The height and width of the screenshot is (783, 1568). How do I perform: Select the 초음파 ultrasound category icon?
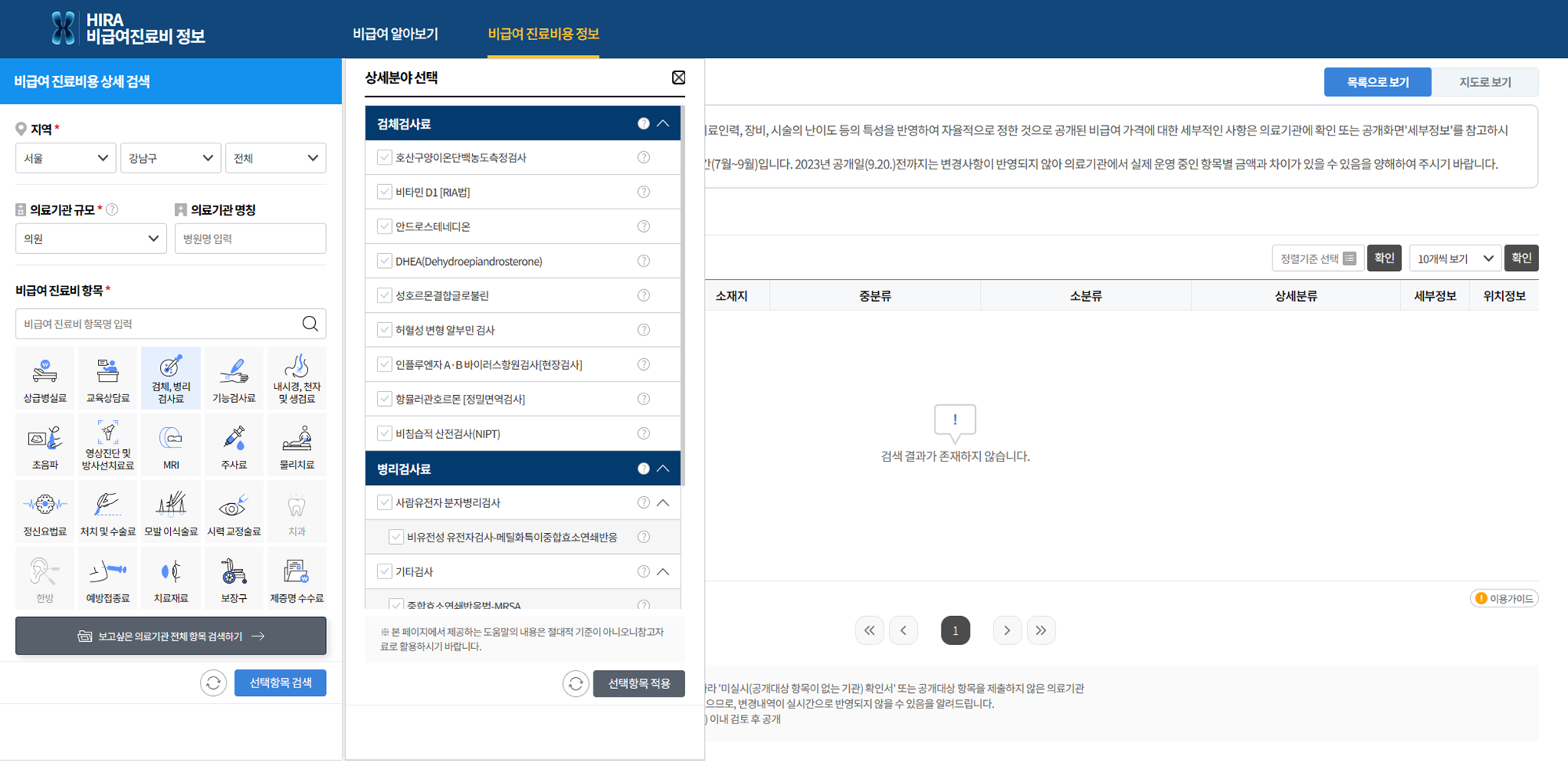point(45,444)
